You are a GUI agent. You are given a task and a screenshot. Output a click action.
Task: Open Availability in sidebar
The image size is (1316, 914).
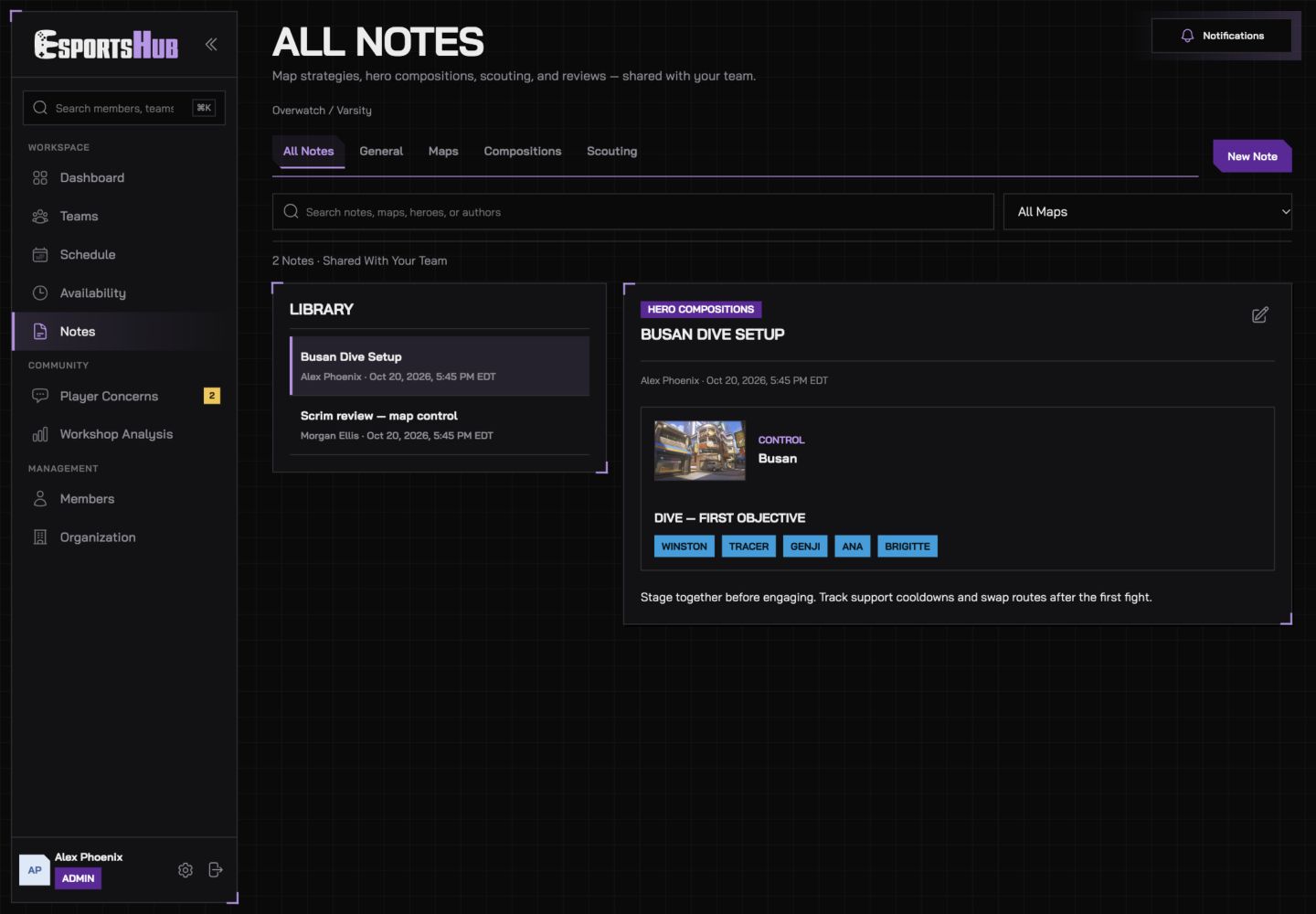124,292
